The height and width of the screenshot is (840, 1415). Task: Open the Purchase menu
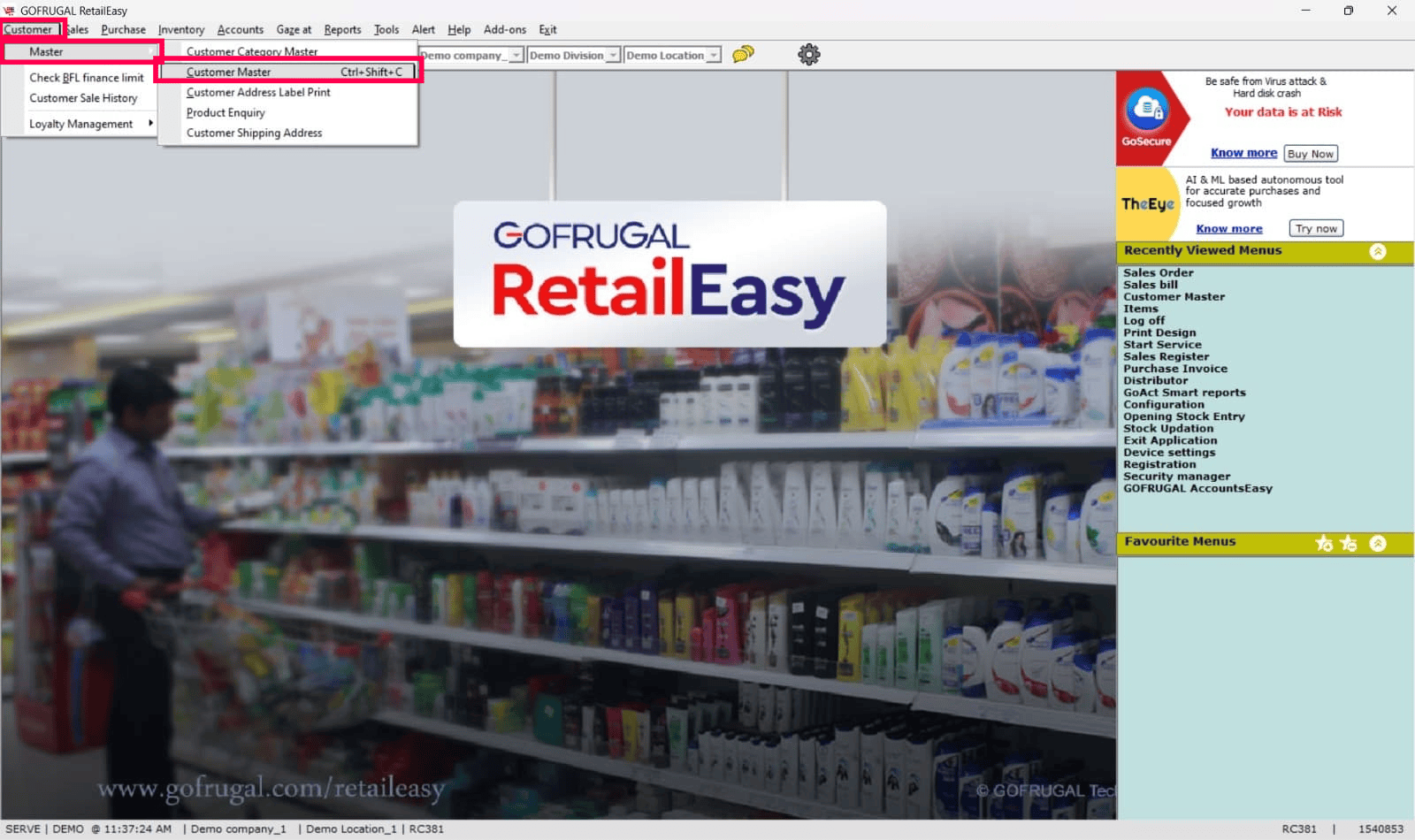123,29
